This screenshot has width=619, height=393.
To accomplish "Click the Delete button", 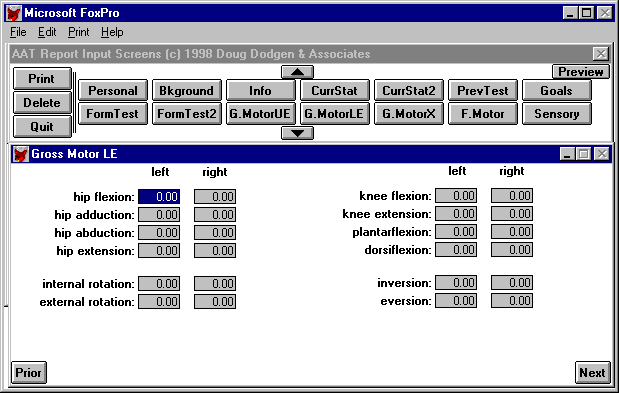I will (x=42, y=103).
